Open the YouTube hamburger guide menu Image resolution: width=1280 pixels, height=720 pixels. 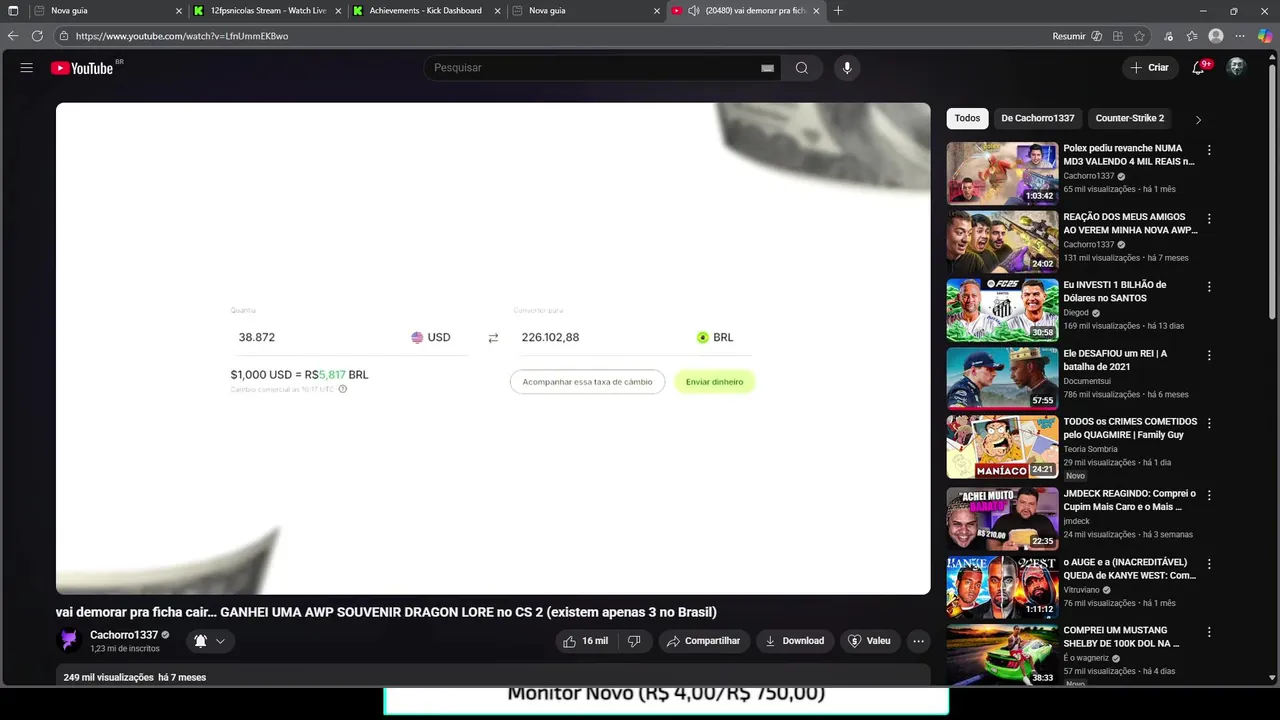27,68
